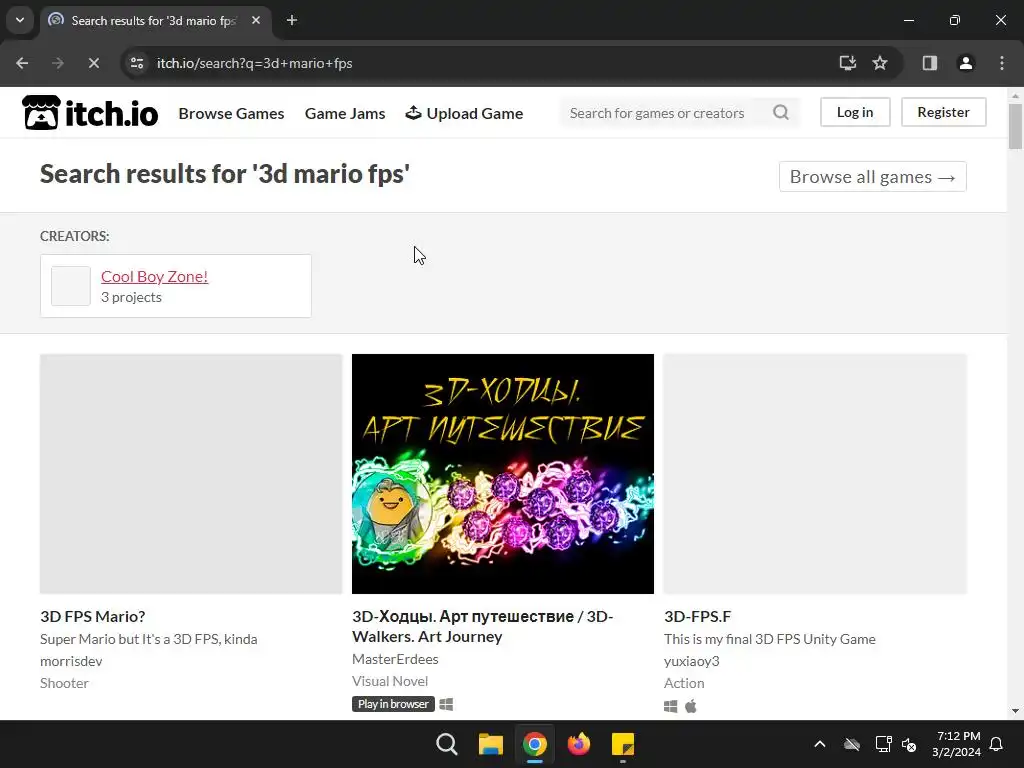Click the install app icon in address bar
Image resolution: width=1024 pixels, height=768 pixels.
[848, 63]
